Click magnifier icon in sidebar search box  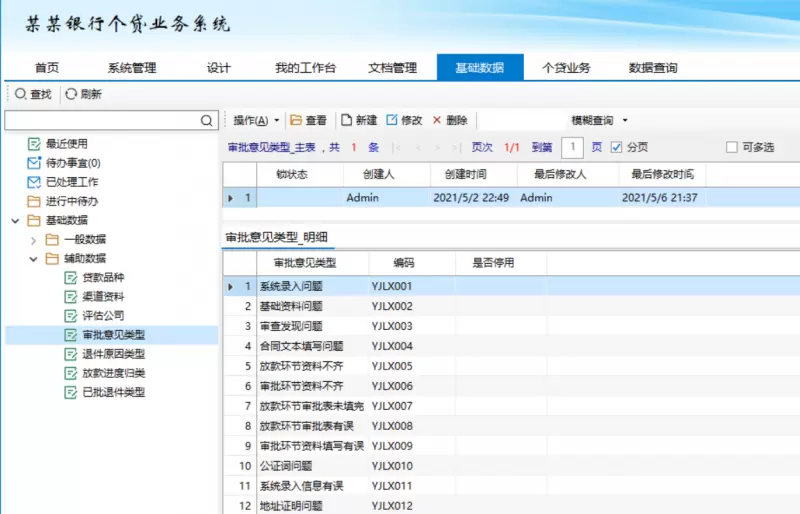[x=207, y=120]
